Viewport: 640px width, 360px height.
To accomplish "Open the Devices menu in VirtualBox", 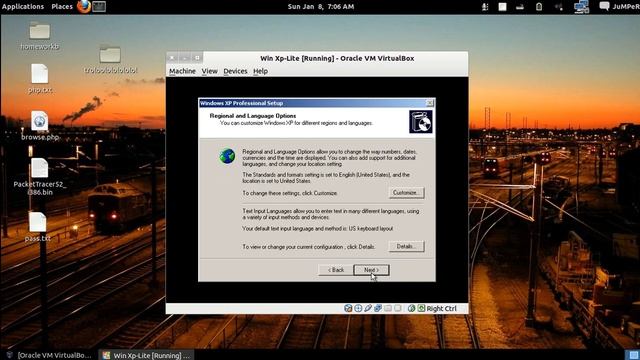I will [235, 71].
